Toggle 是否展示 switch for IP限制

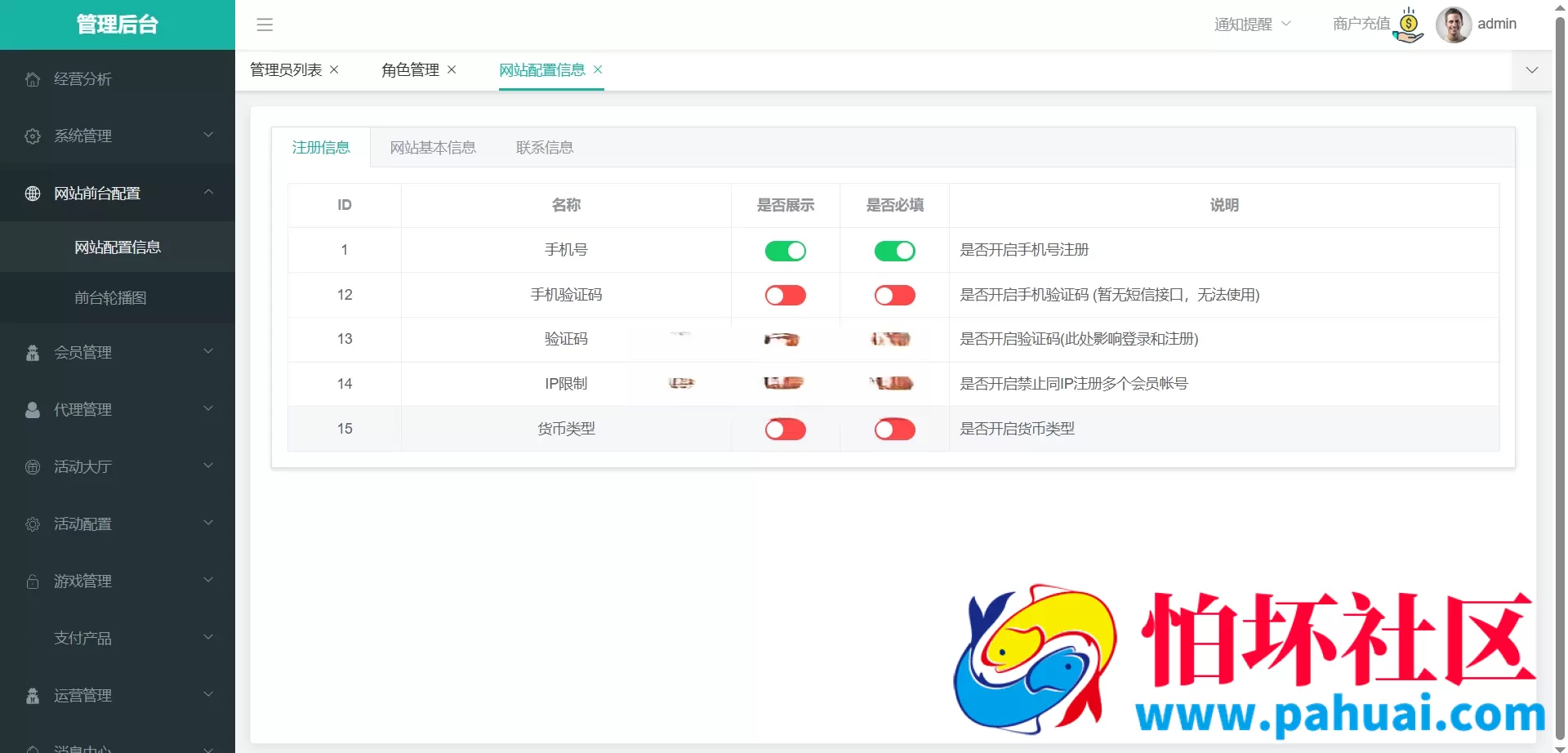784,383
